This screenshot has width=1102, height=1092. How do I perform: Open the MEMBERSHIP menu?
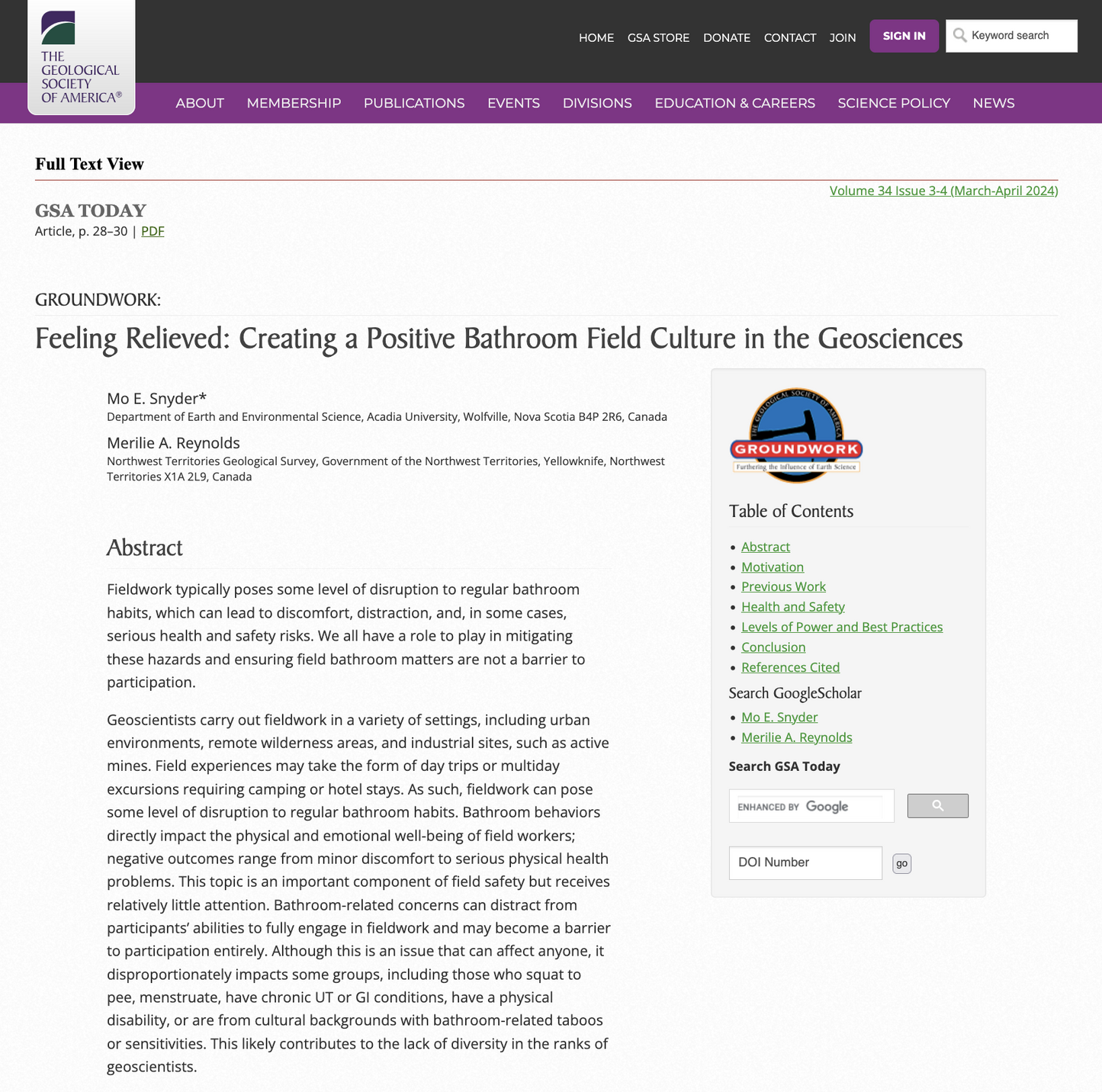(294, 103)
